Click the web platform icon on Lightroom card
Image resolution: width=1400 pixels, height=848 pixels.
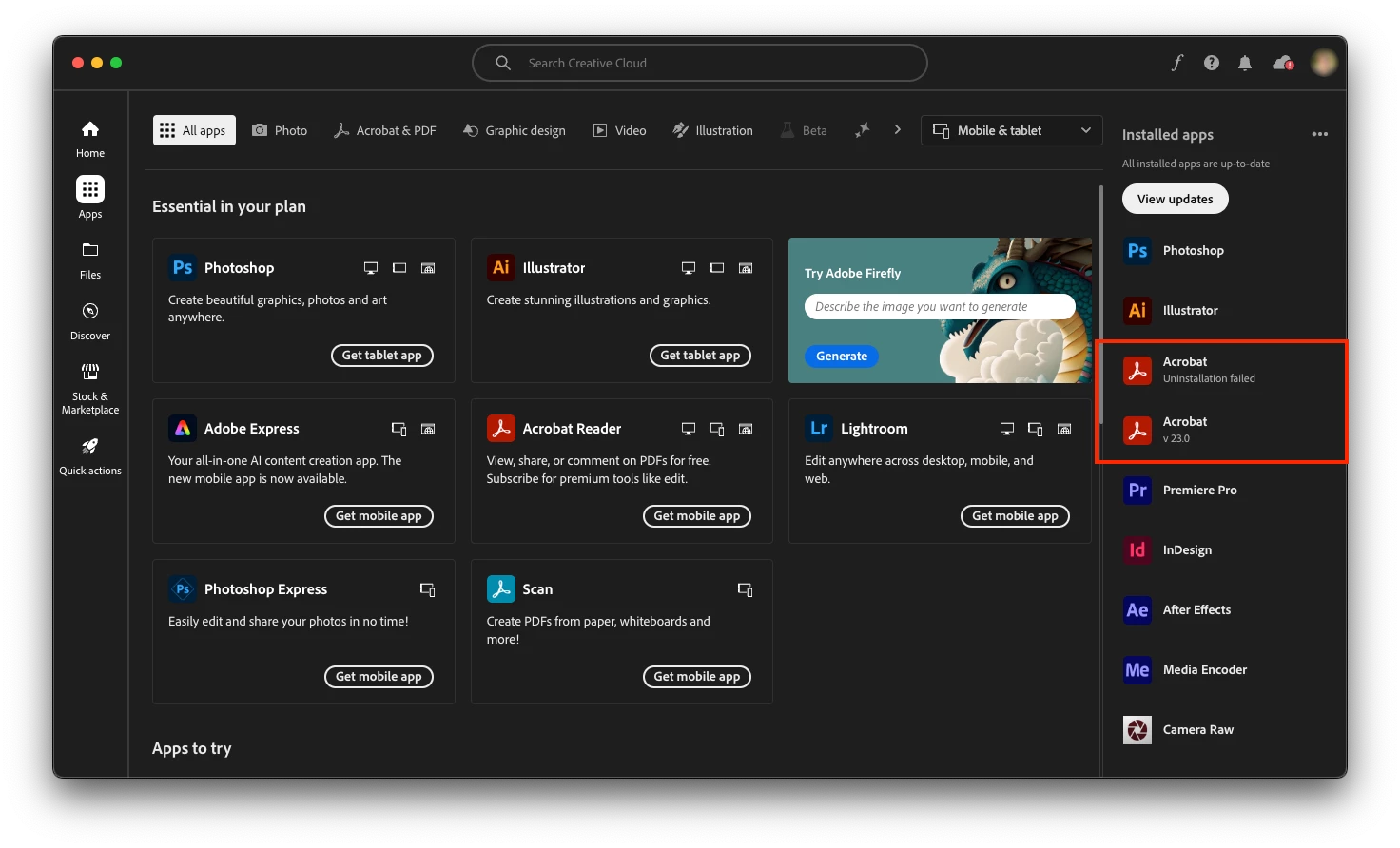[x=1064, y=429]
